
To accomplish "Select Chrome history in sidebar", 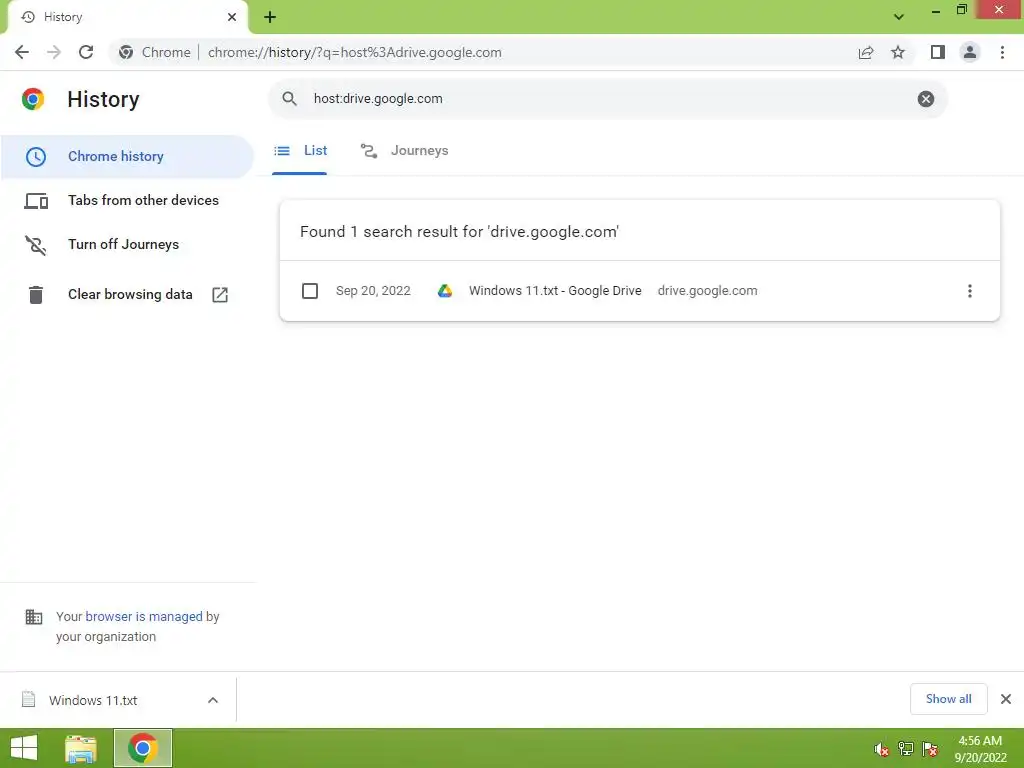I will 127,157.
